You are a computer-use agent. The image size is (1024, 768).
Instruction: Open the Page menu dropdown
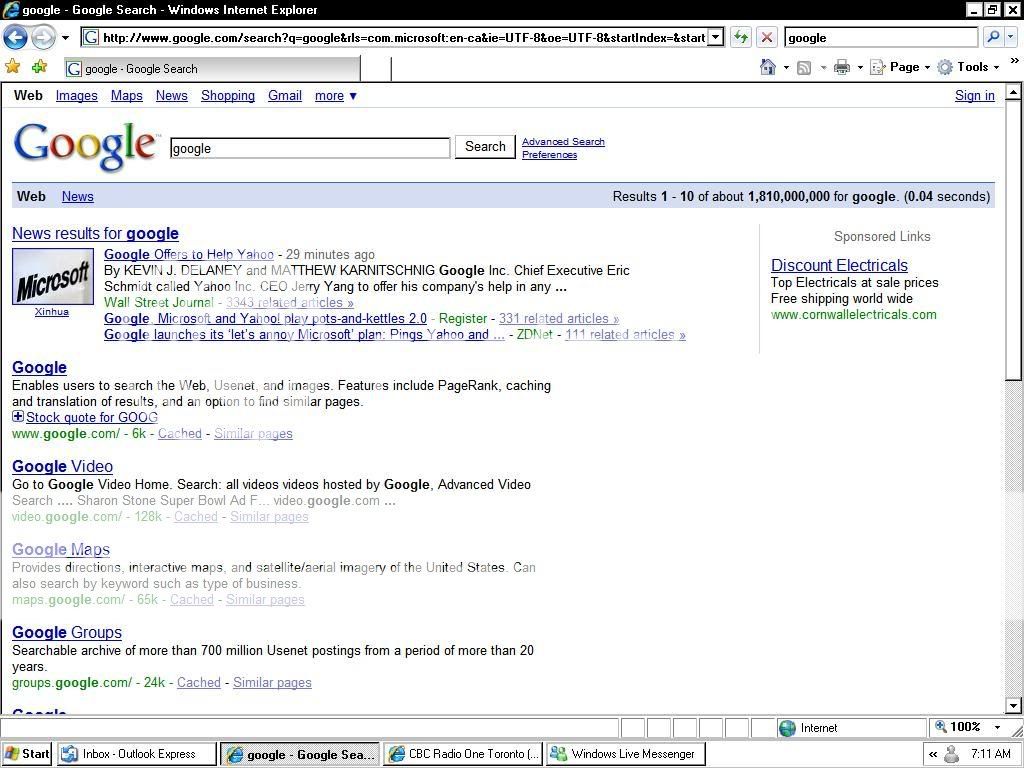tap(900, 67)
